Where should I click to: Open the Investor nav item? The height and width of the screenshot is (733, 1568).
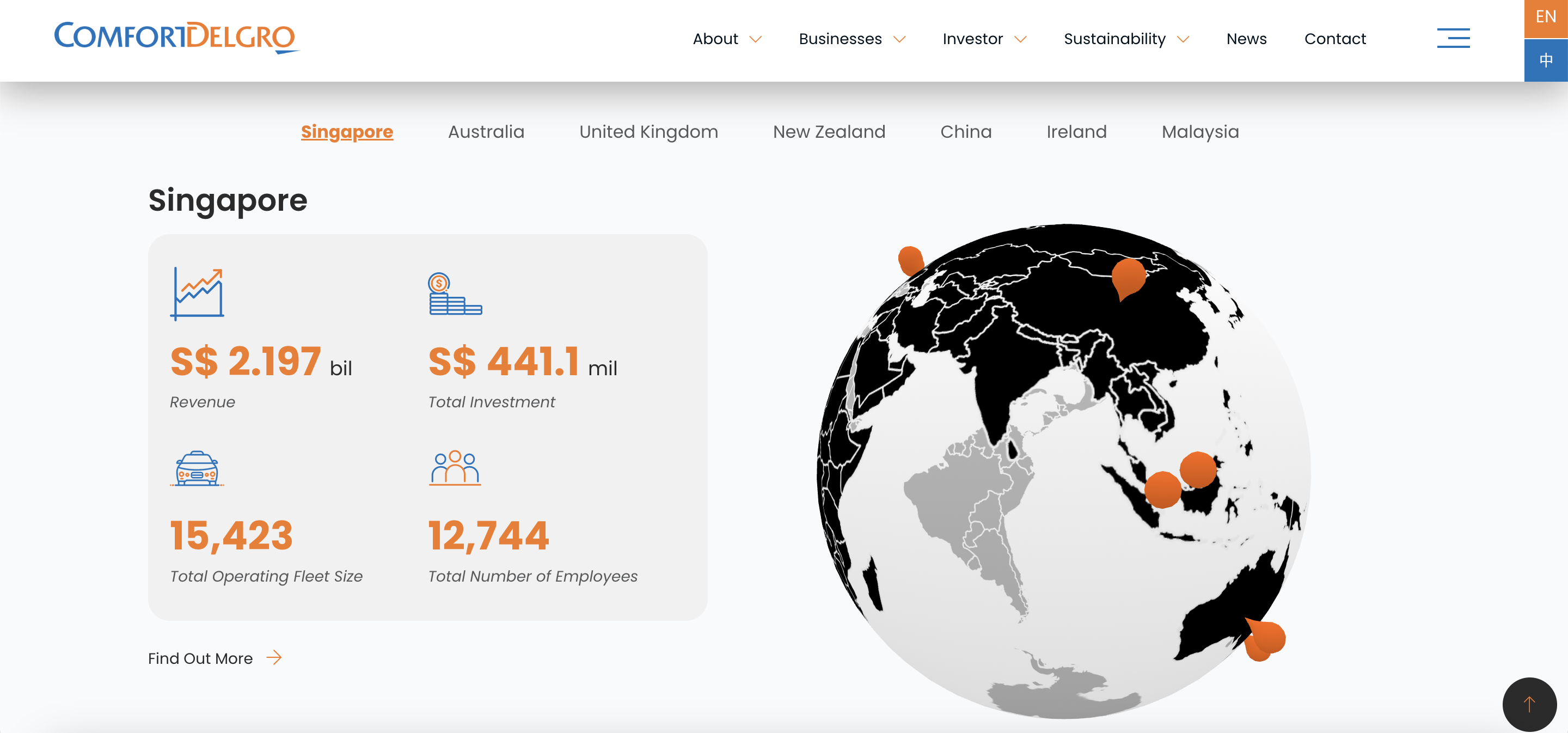coord(972,39)
